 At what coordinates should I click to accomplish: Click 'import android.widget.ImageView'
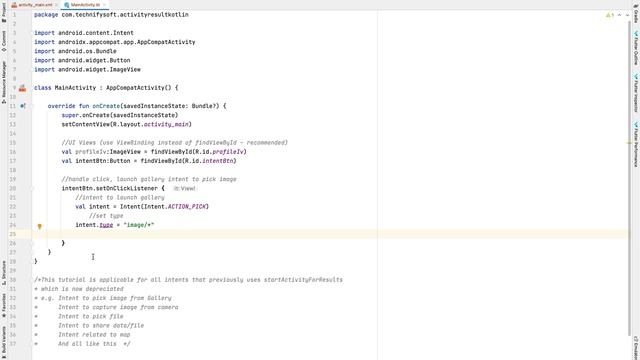87,69
